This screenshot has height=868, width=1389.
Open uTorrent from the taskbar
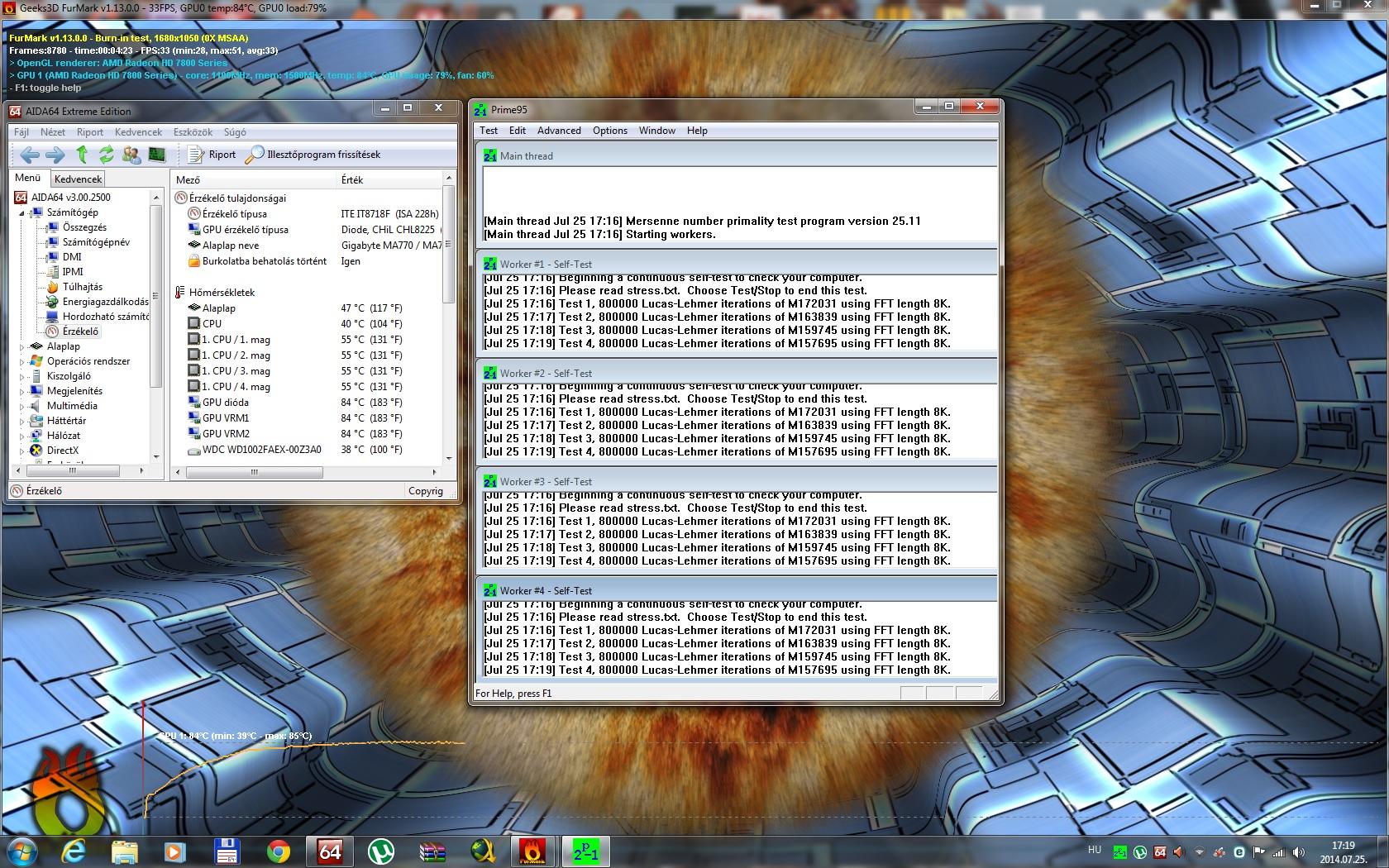380,851
